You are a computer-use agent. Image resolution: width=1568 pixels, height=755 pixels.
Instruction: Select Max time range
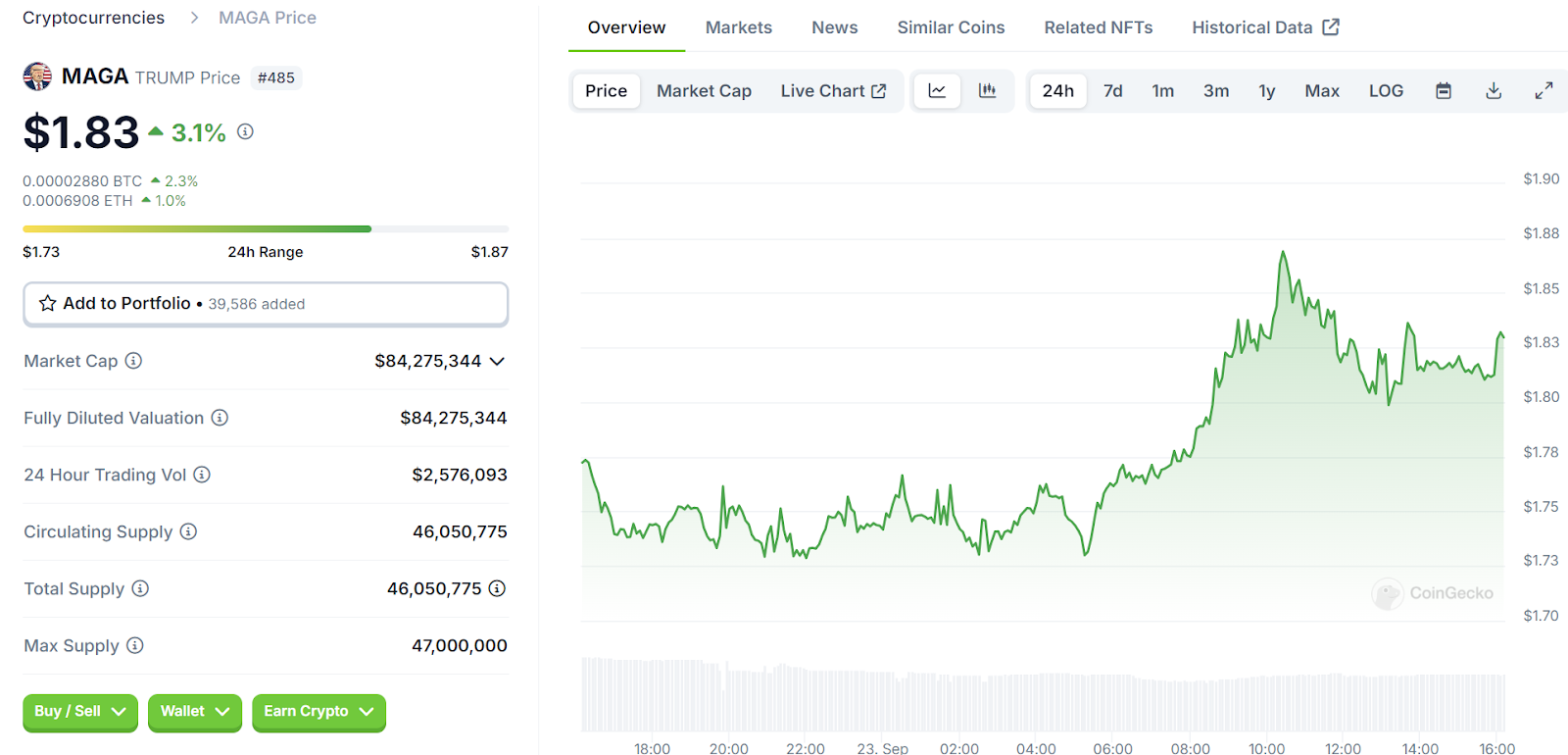pos(1322,91)
